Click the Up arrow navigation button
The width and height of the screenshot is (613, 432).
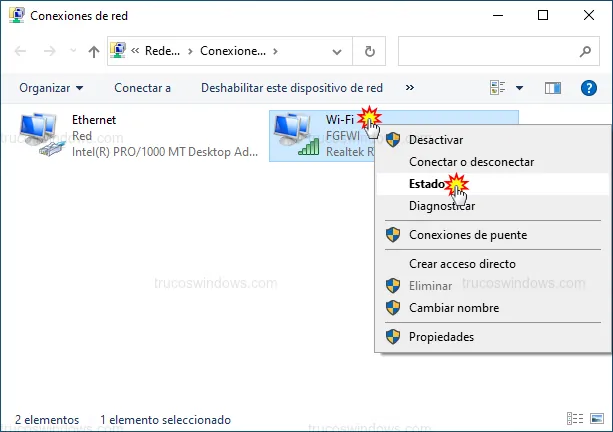click(93, 51)
